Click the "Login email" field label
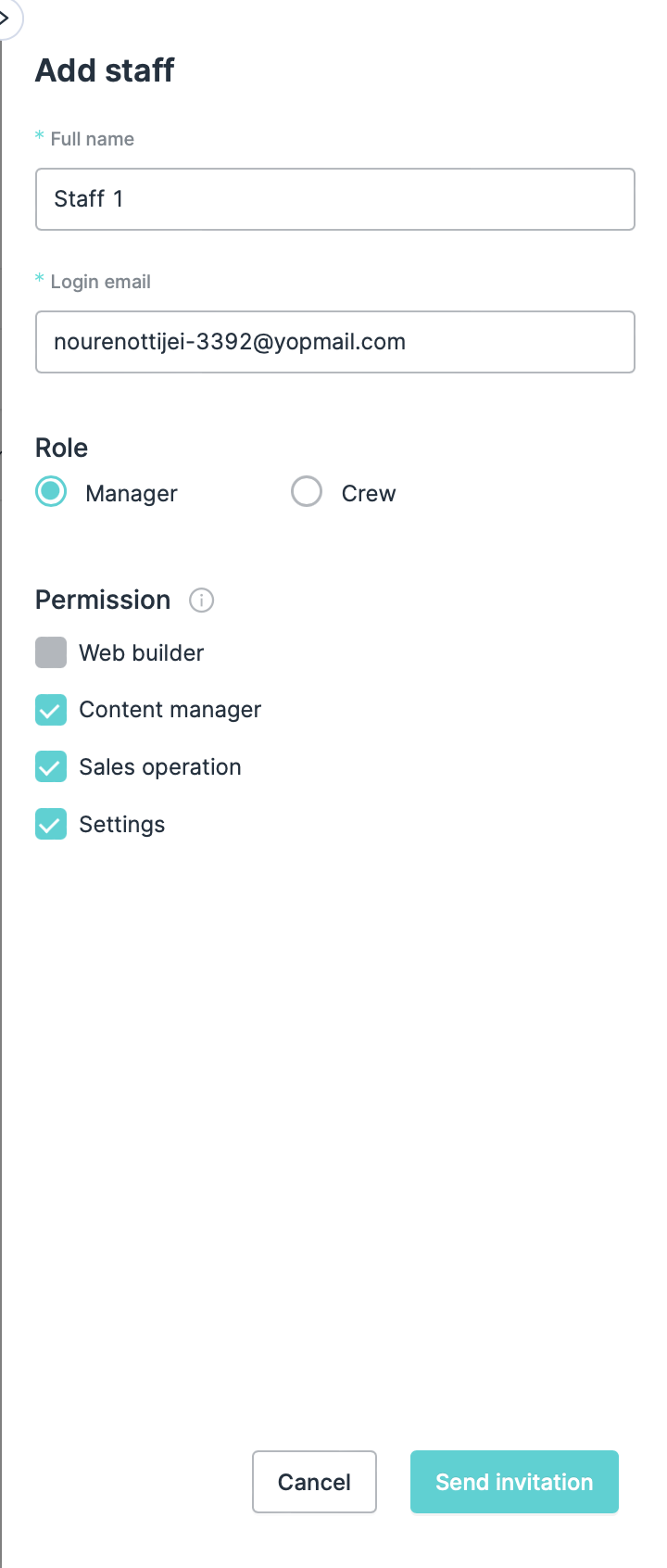This screenshot has width=667, height=1568. (100, 282)
